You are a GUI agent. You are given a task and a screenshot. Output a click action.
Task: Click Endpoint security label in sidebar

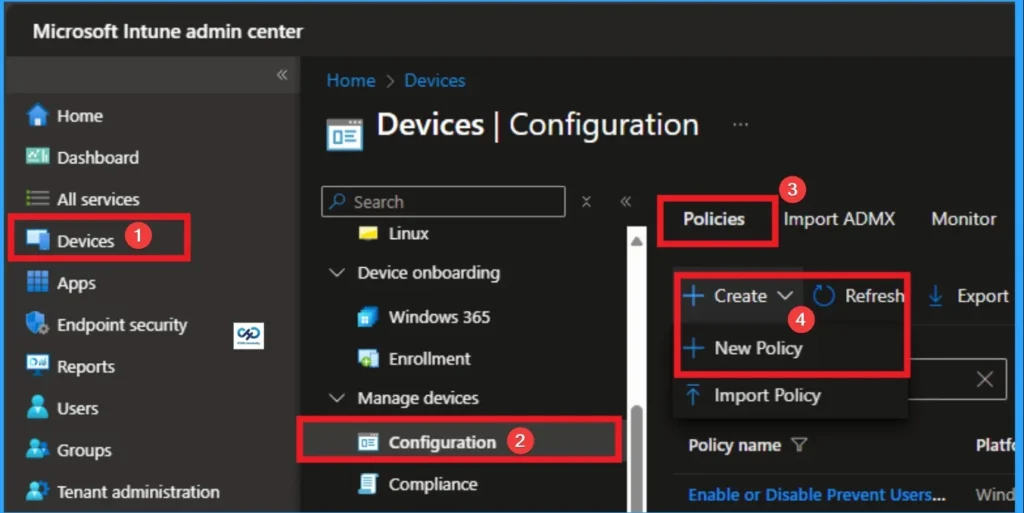tap(122, 324)
